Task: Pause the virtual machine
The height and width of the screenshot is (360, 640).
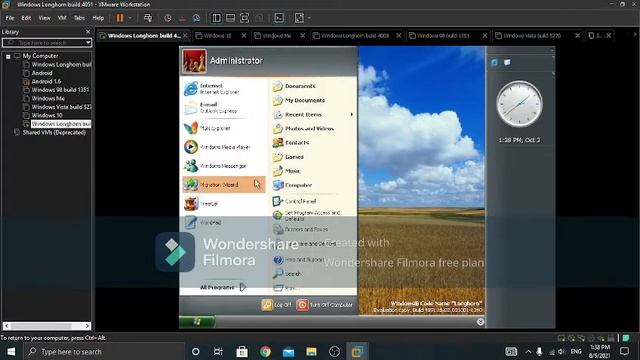Action: [120, 18]
